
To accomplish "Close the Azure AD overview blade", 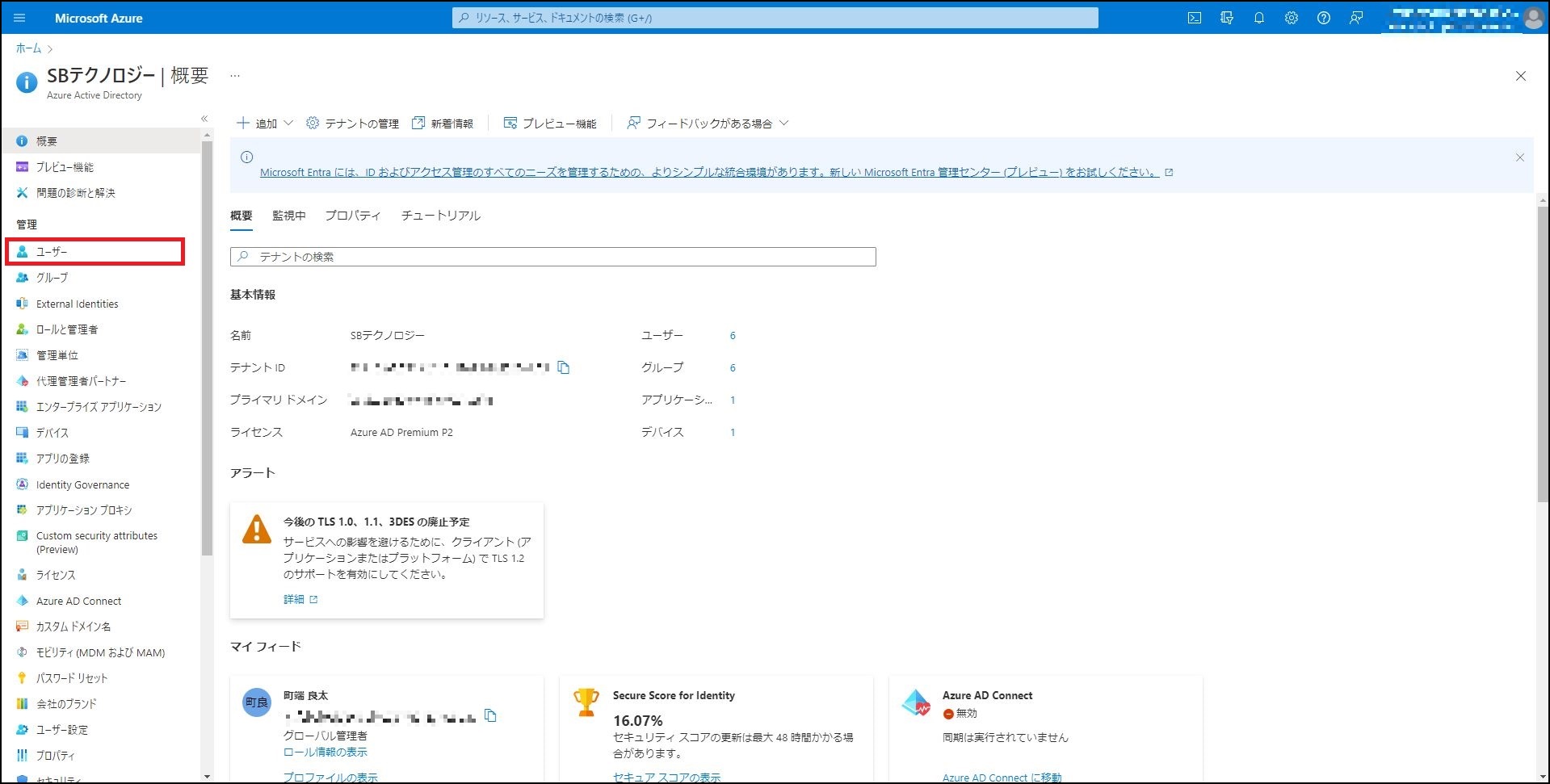I will click(1521, 76).
